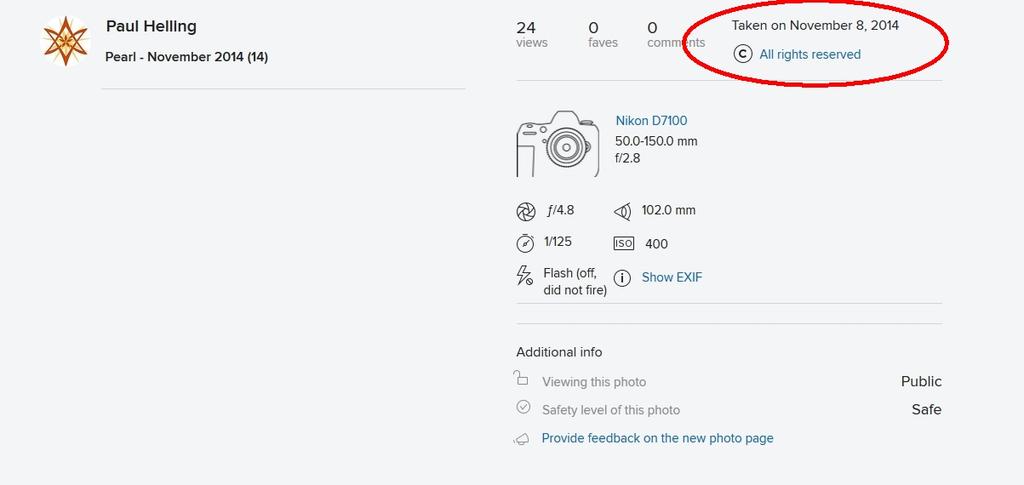Click the Public viewing privacy setting

[x=921, y=381]
